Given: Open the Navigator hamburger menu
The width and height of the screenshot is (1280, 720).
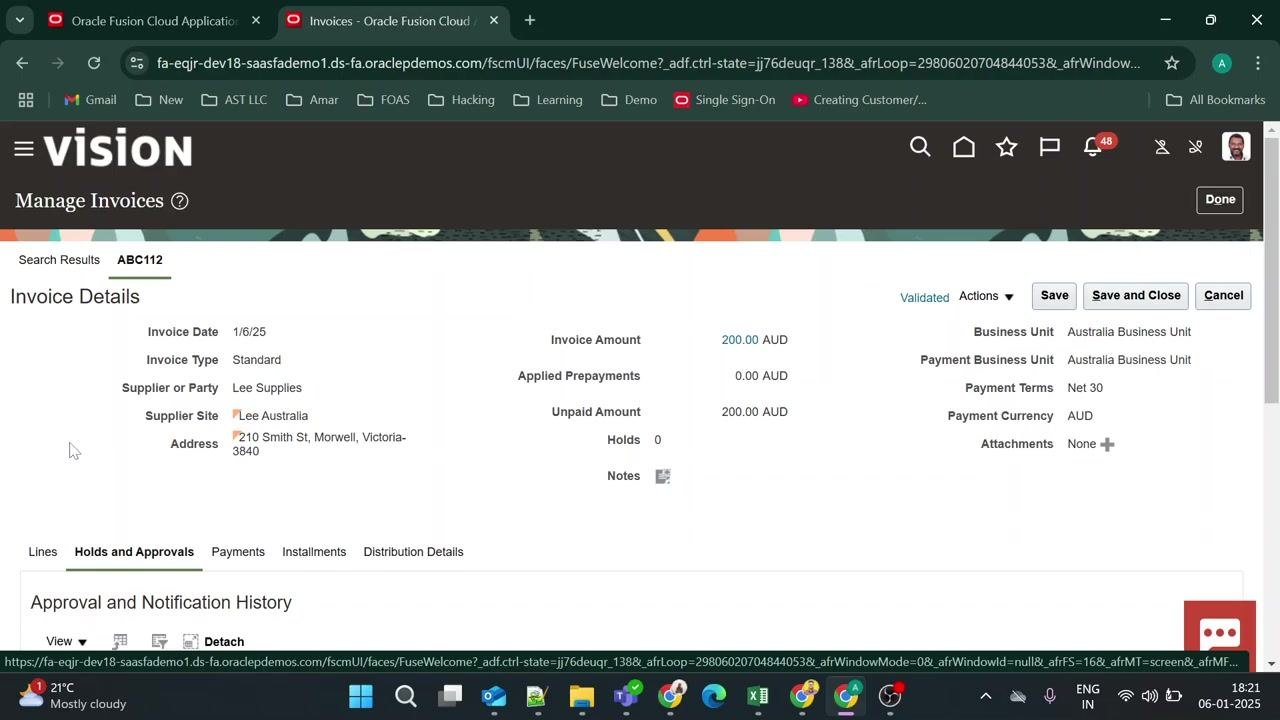Looking at the screenshot, I should 24,149.
